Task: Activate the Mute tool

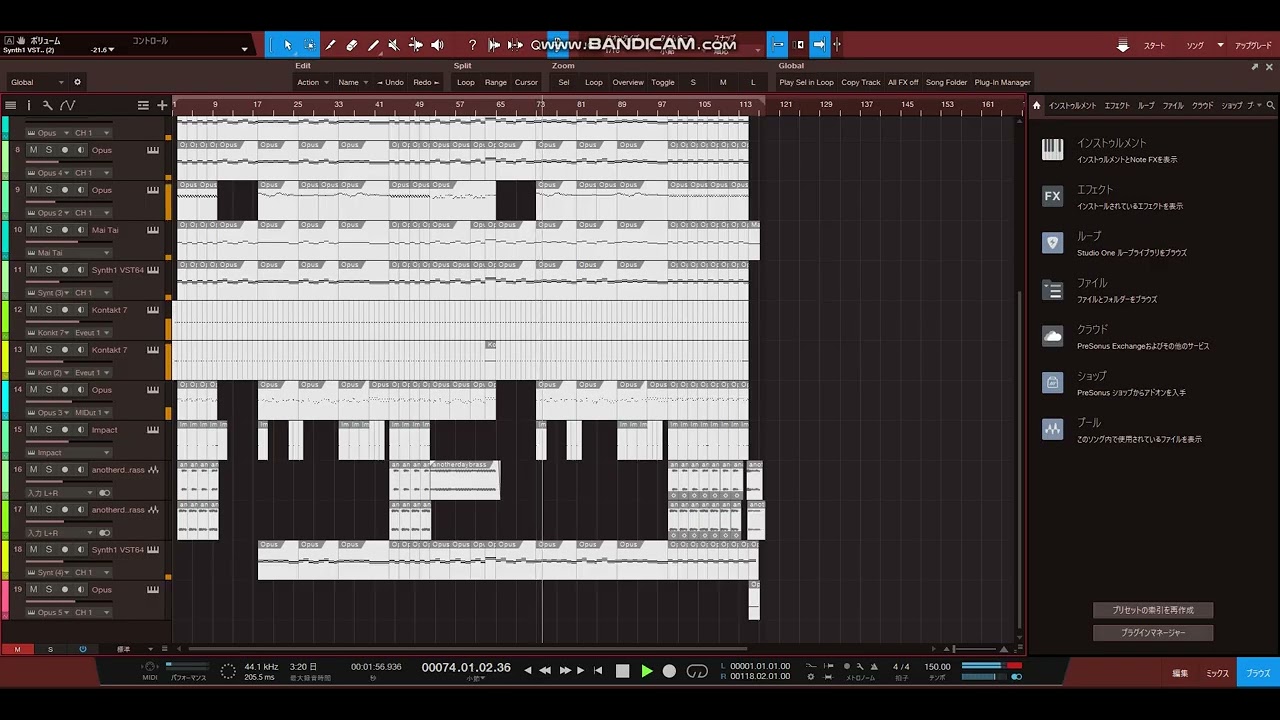Action: pos(394,45)
